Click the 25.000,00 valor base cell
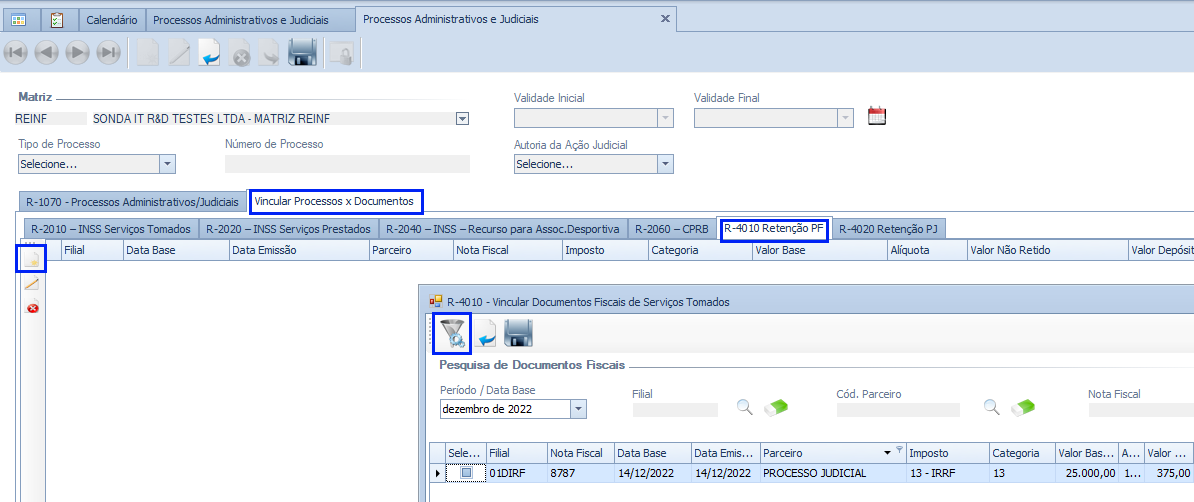1194x502 pixels. [1087, 473]
